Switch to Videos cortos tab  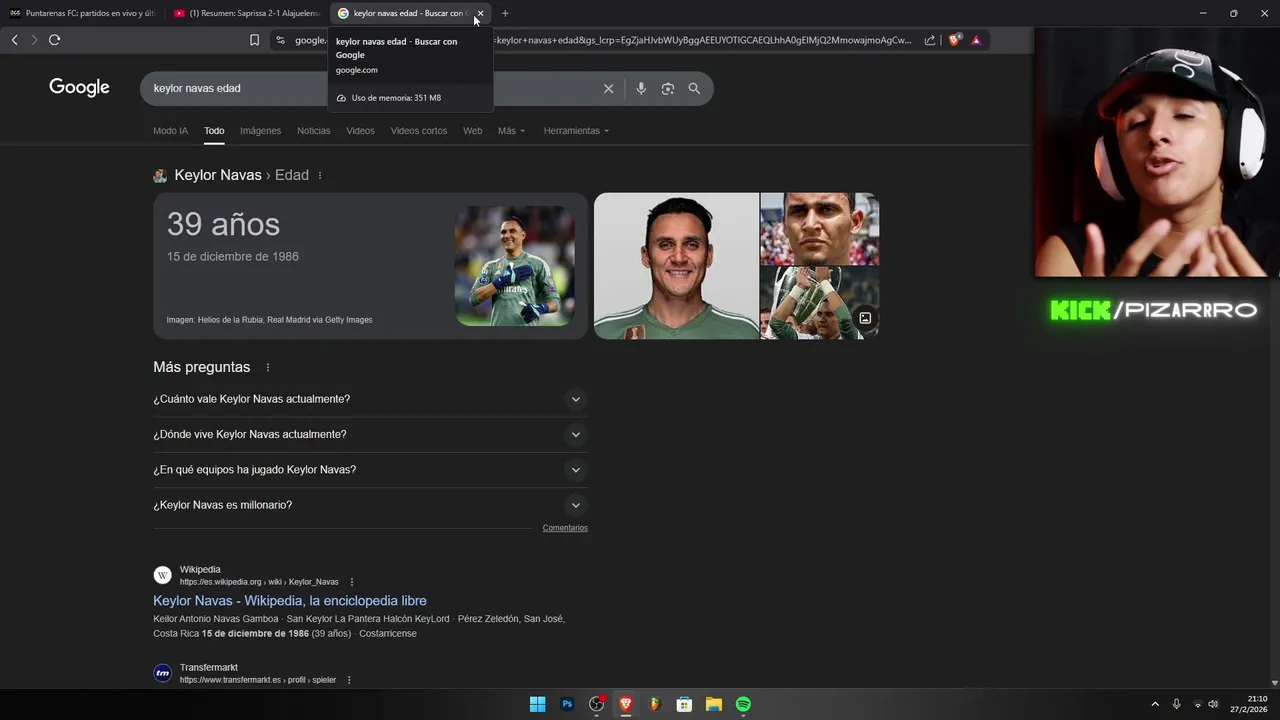point(419,131)
